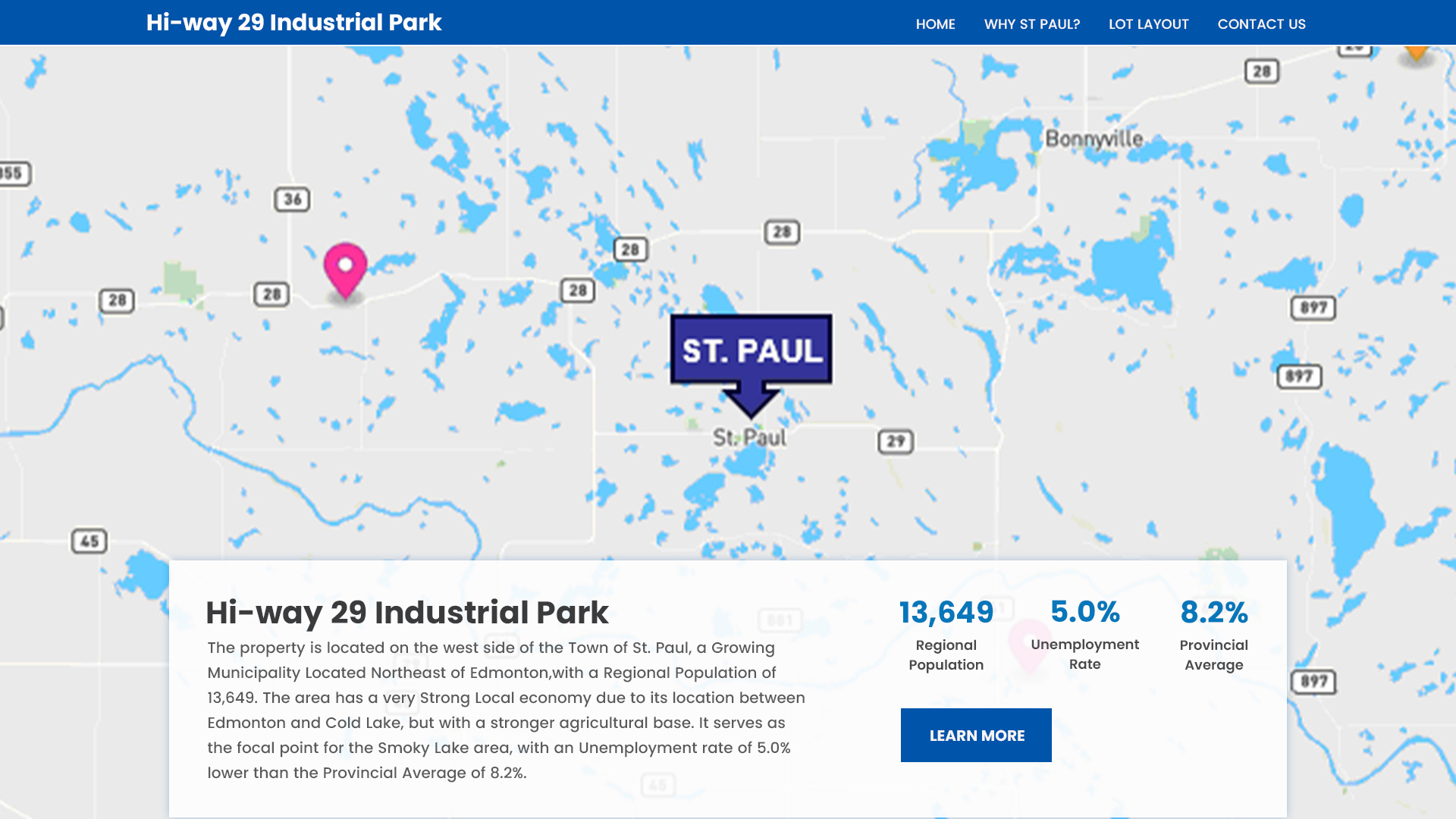Screen dimensions: 1456x819
Task: Click the Highway 28 shield at far left
Action: coord(118,299)
